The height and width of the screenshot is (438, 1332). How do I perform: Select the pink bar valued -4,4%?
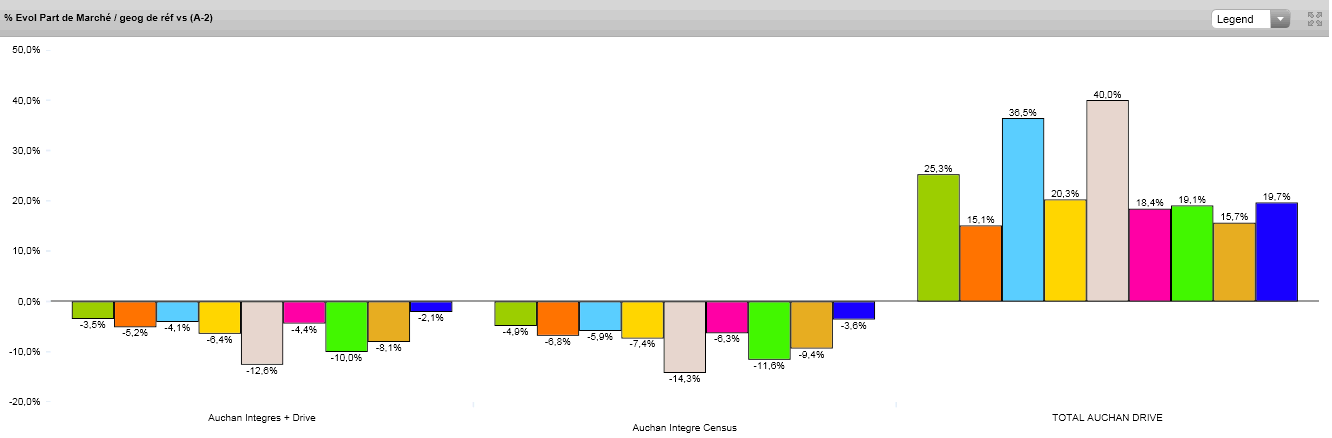click(304, 312)
